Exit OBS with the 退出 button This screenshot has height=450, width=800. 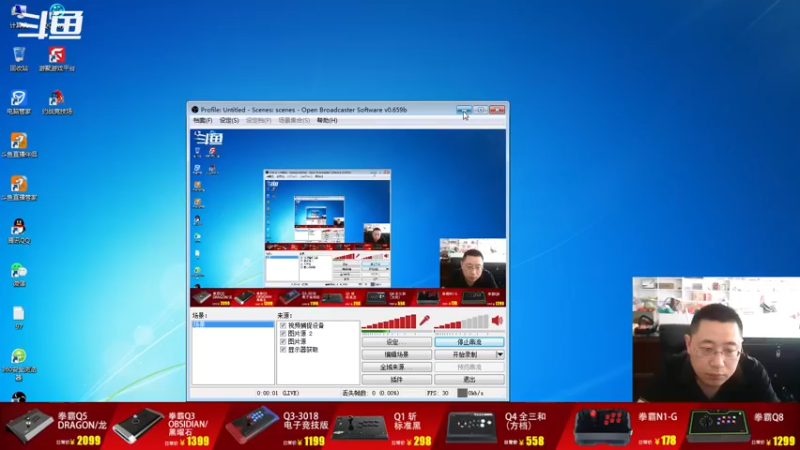[x=469, y=380]
